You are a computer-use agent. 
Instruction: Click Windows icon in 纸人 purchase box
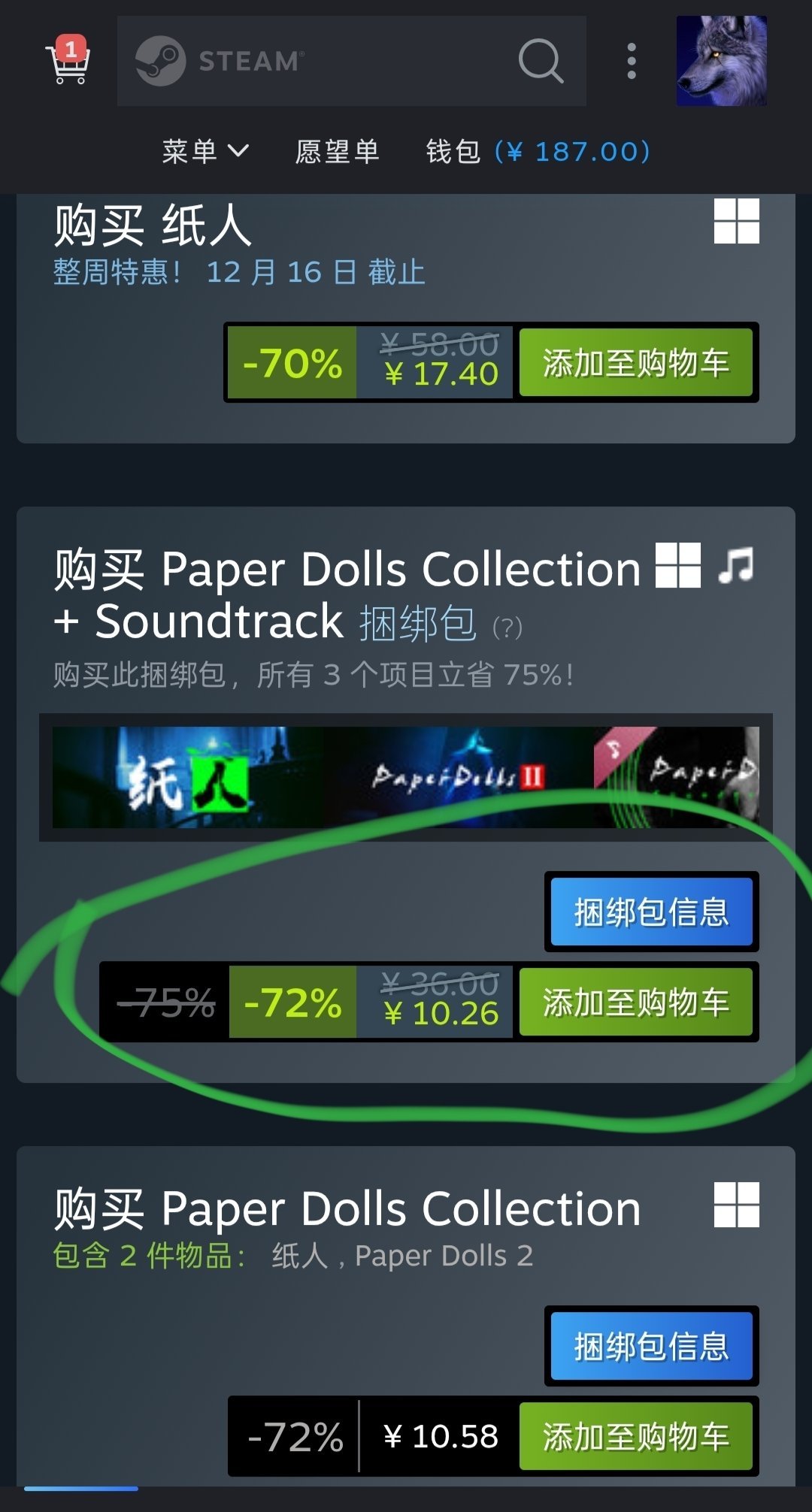point(737,221)
